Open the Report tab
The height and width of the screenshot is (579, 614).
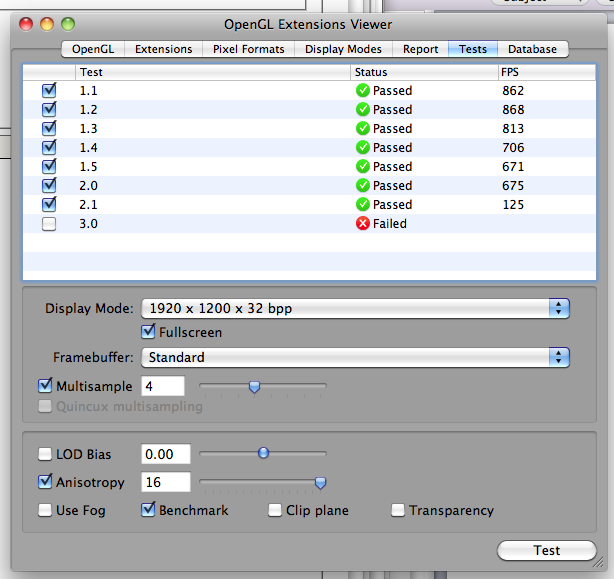point(421,49)
